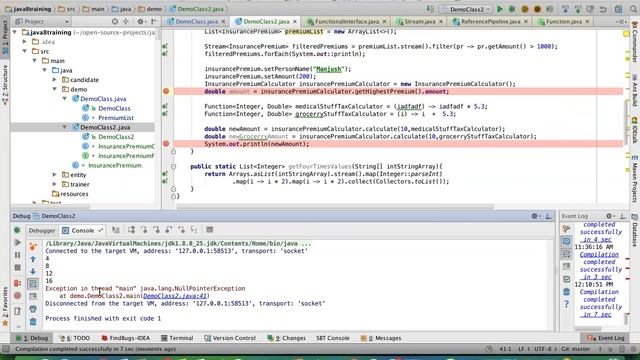
Task: Switch to Stream.java editor tab
Action: (x=420, y=21)
